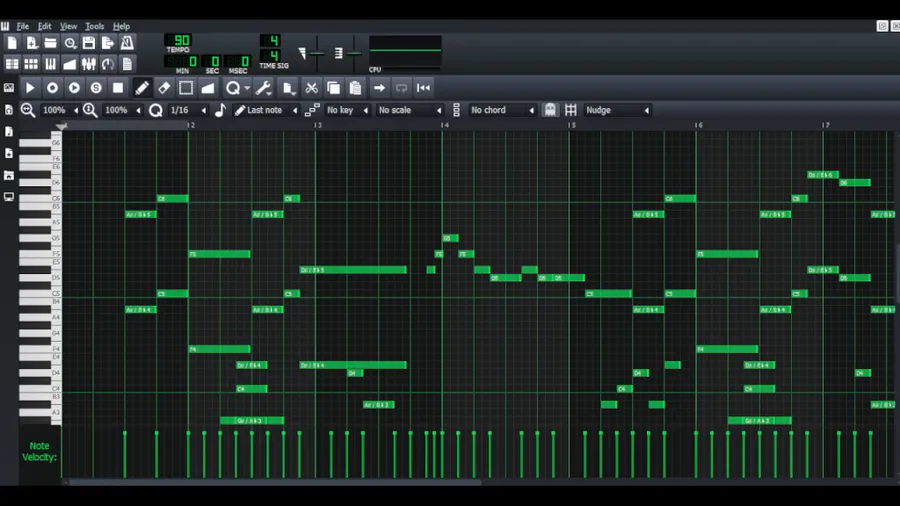Click the time signature numerator 4
900x506 pixels.
pyautogui.click(x=270, y=40)
